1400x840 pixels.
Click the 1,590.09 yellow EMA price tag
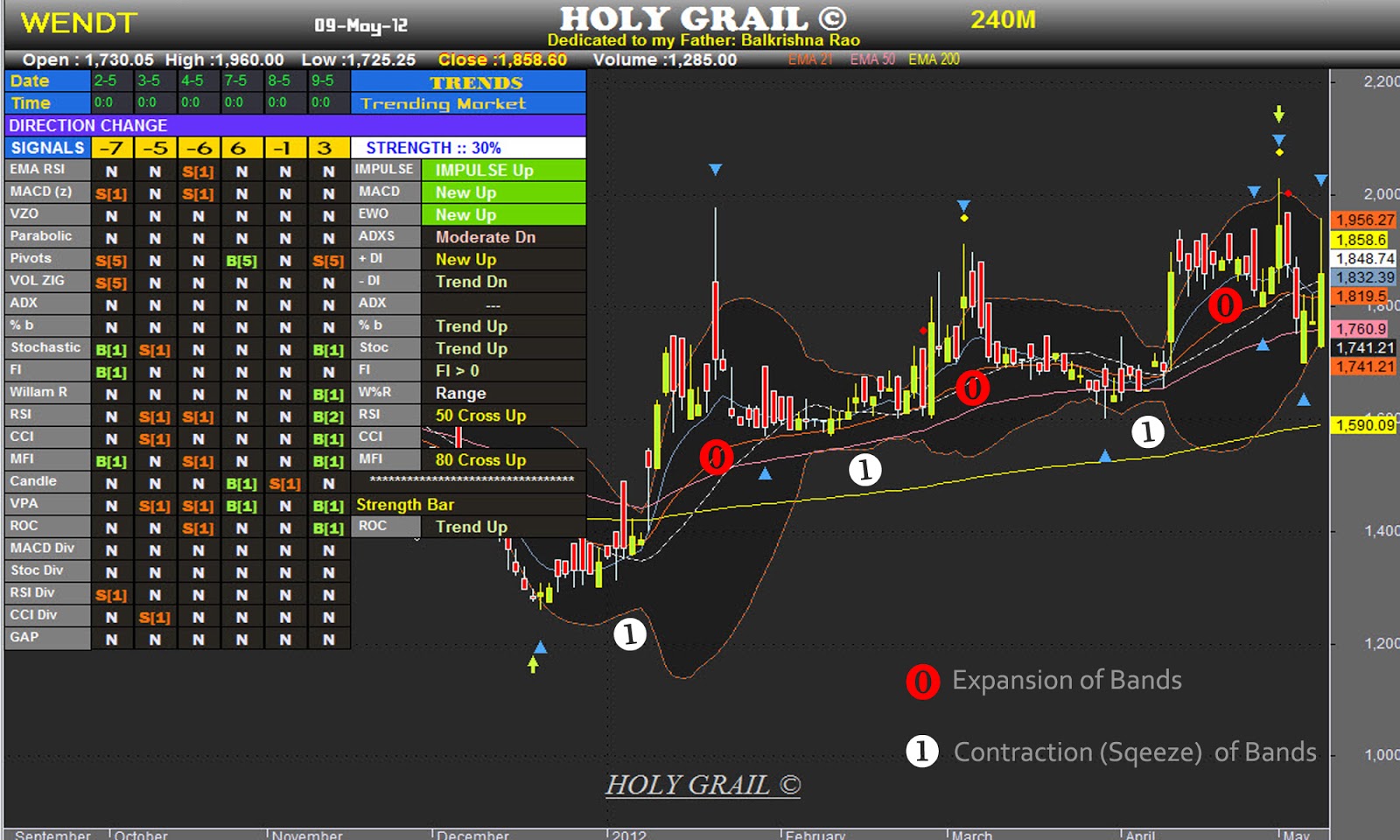pyautogui.click(x=1363, y=425)
